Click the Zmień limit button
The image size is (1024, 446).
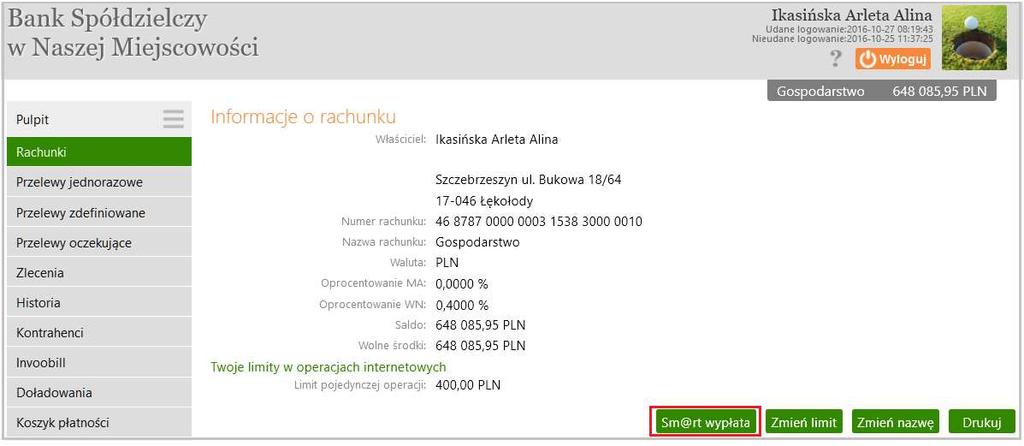click(x=803, y=422)
